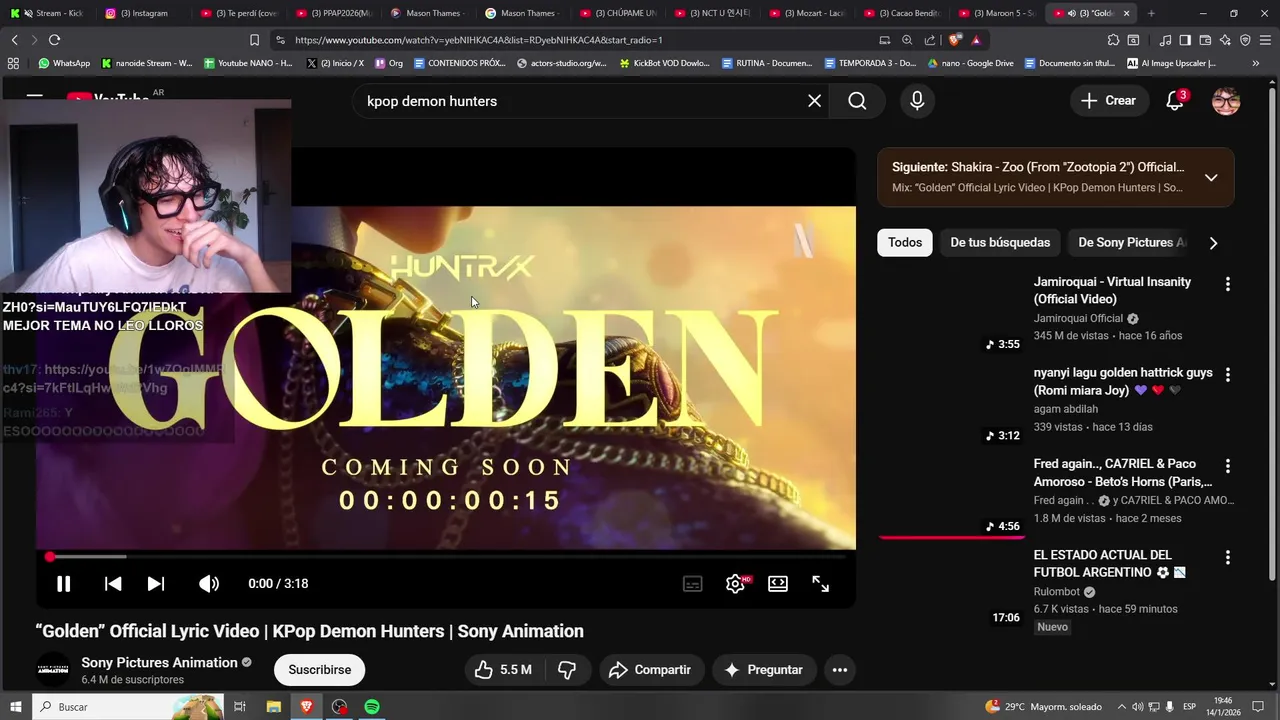Screen dimensions: 1280x720
Task: Open YouTube notifications bell
Action: click(1176, 101)
